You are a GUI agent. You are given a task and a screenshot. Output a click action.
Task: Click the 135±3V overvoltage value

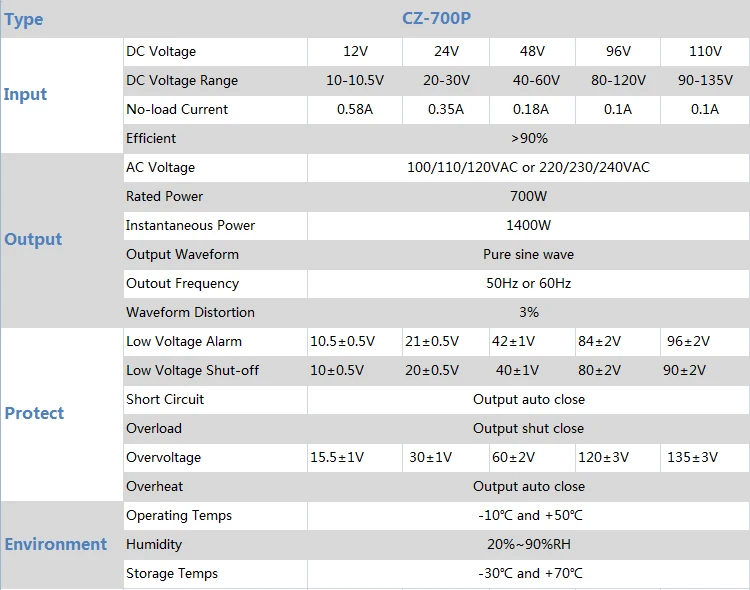(x=693, y=457)
